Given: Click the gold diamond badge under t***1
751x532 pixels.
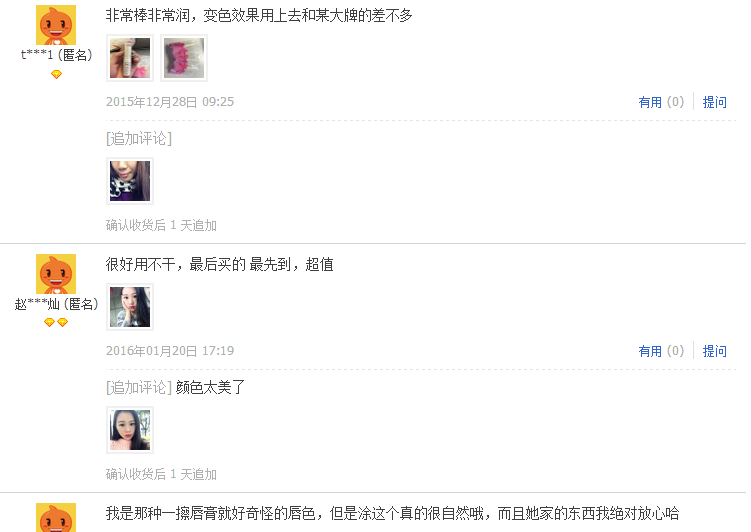Looking at the screenshot, I should point(57,75).
